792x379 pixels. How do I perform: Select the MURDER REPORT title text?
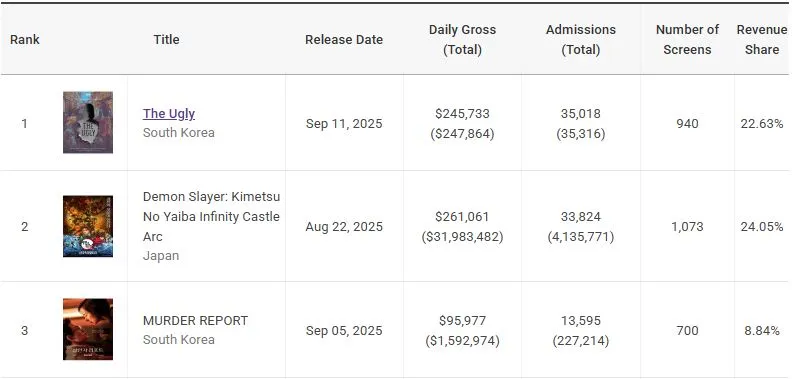click(195, 321)
